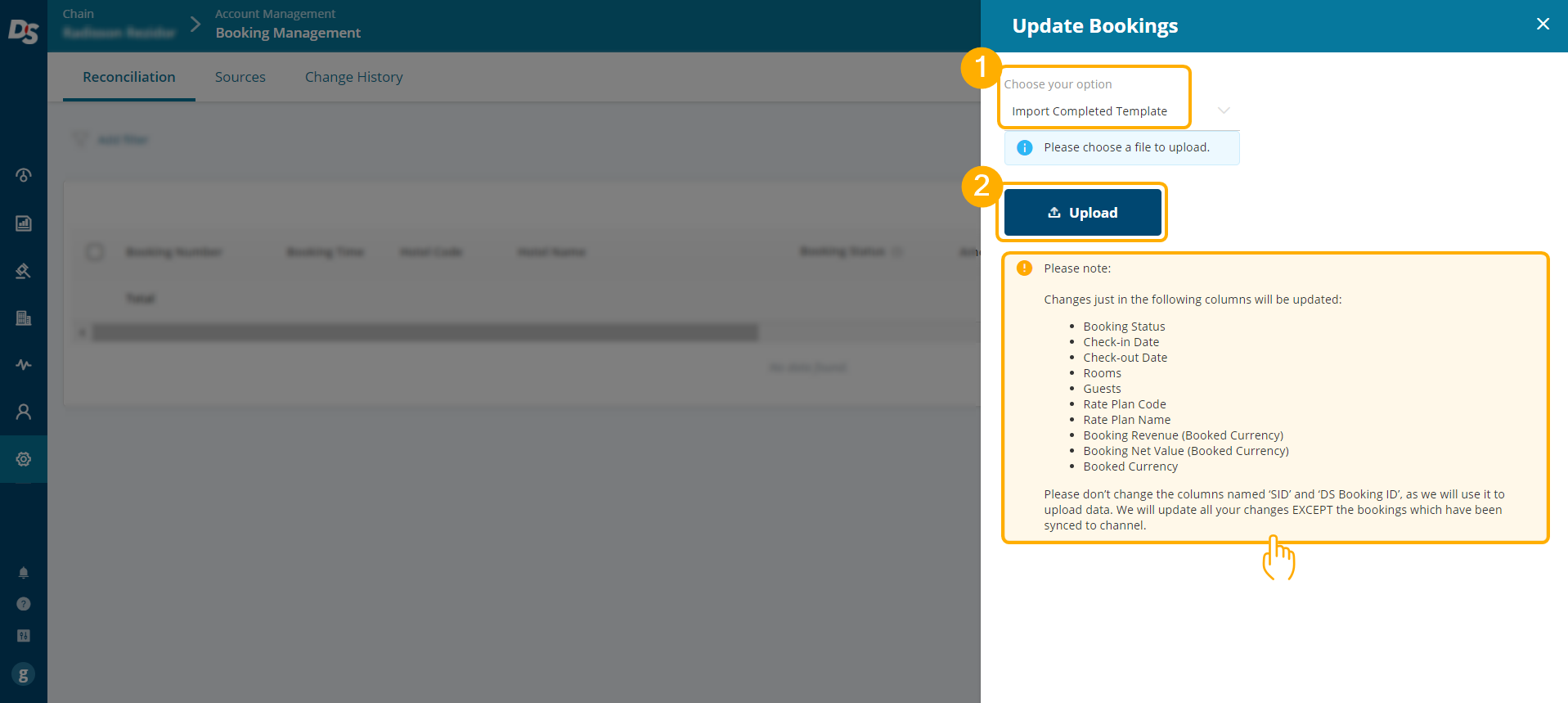Open the user profile icon in sidebar
1568x703 pixels.
[x=24, y=412]
